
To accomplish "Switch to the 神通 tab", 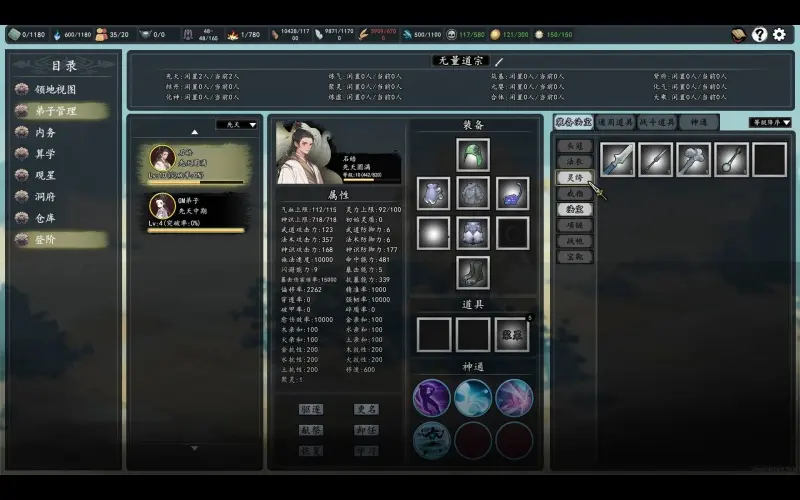I will click(699, 122).
